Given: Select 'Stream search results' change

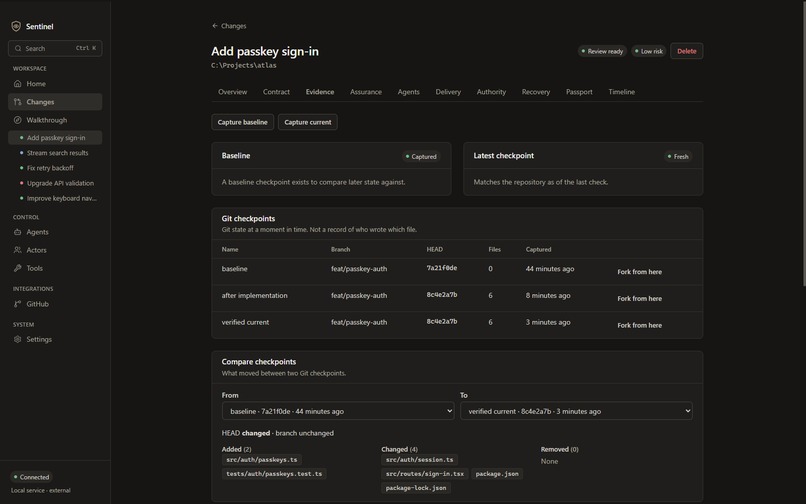Looking at the screenshot, I should 55,153.
